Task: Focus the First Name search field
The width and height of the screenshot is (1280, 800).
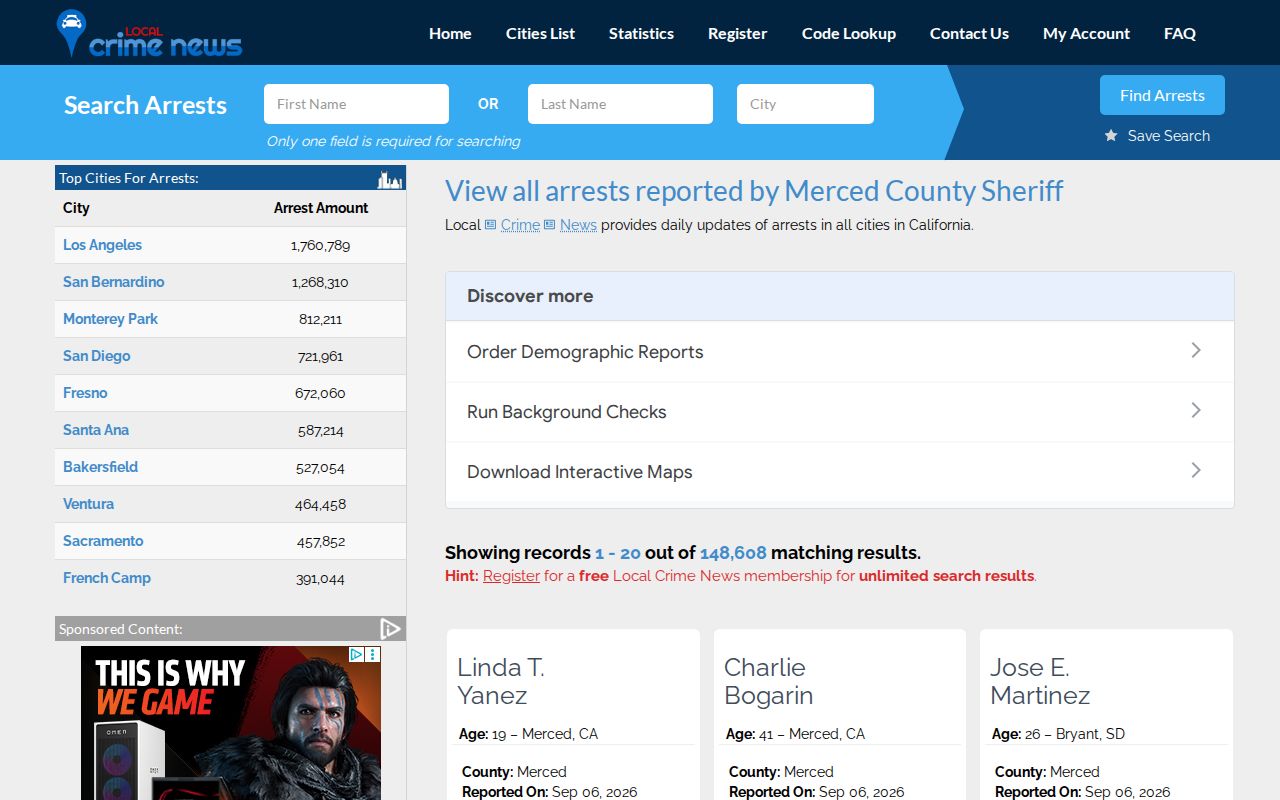Action: tap(356, 104)
